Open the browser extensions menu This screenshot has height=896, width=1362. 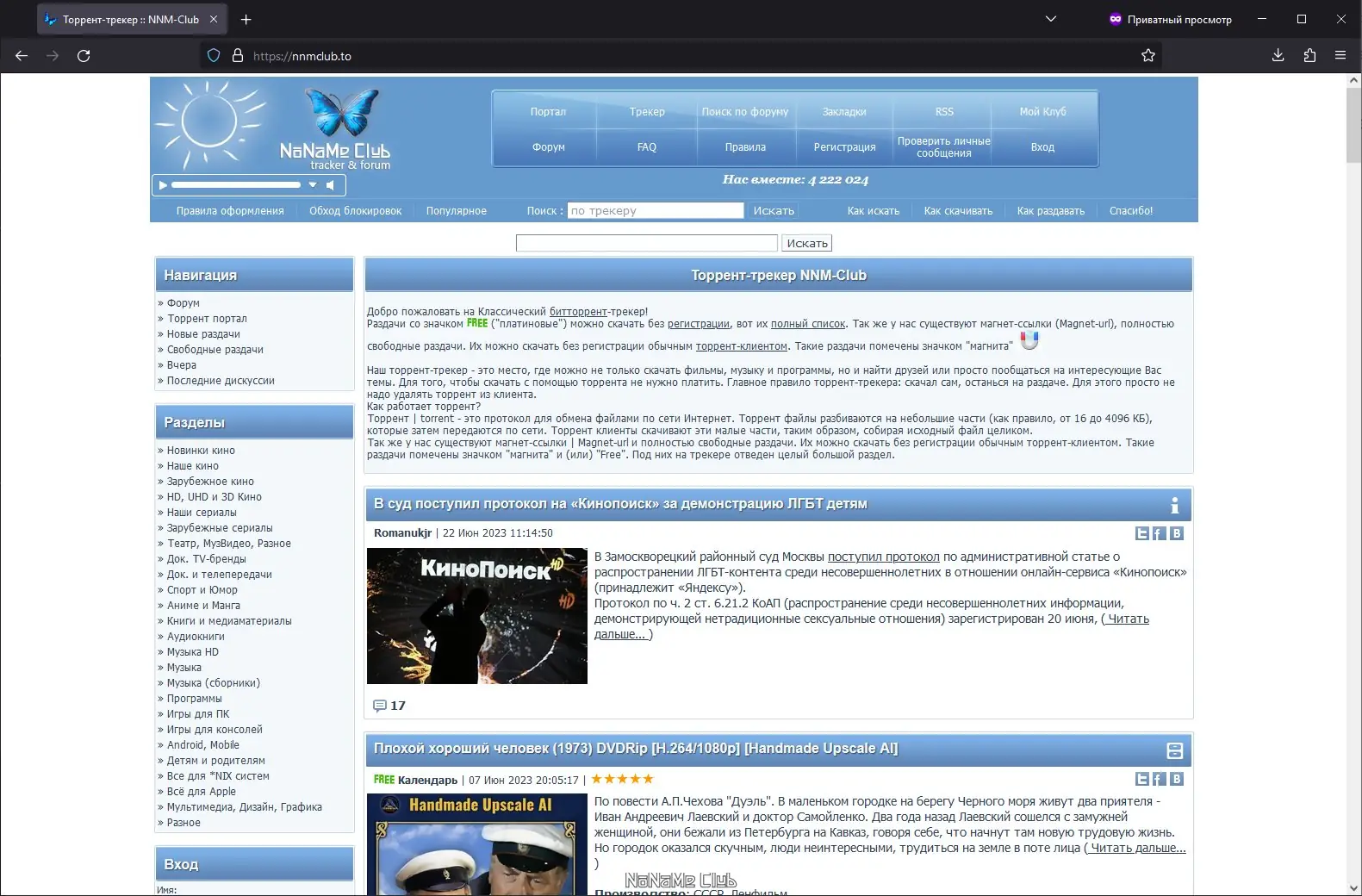pyautogui.click(x=1309, y=56)
